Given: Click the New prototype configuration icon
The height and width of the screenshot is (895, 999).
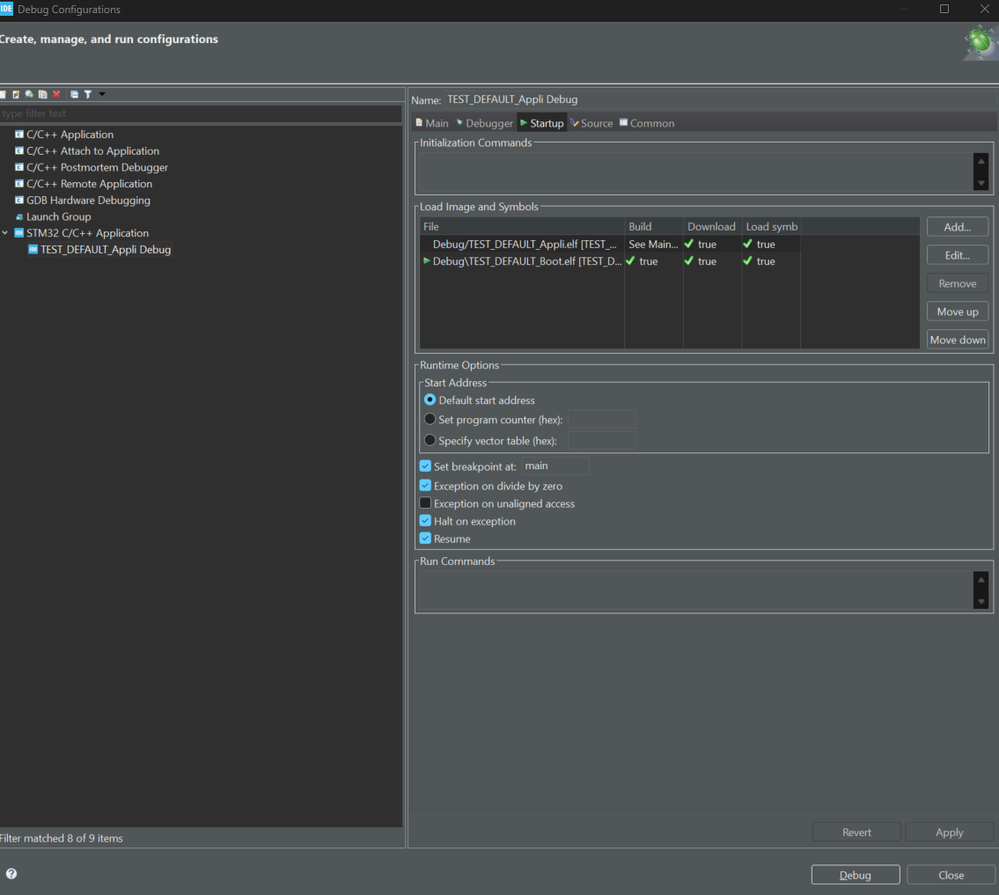Looking at the screenshot, I should 16,94.
